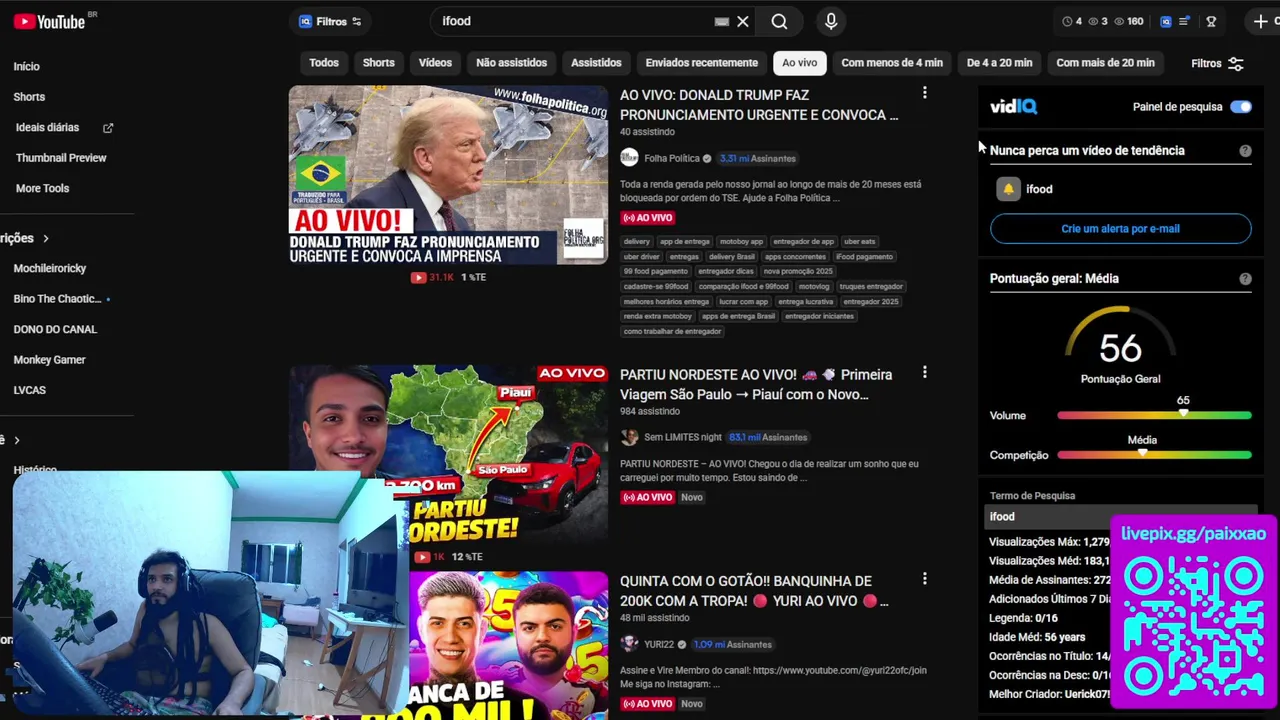Open the 'DONO DO CANAL' subscription
The height and width of the screenshot is (720, 1280).
pyautogui.click(x=55, y=329)
